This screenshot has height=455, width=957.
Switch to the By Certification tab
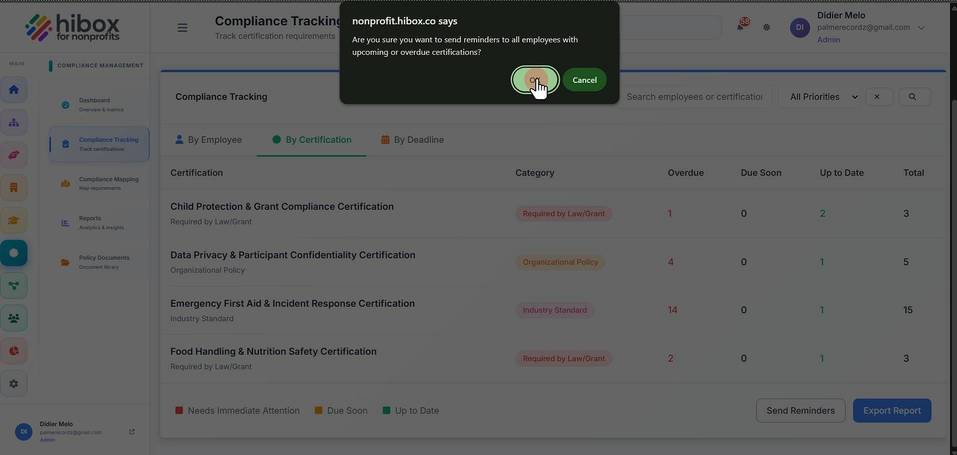(x=312, y=140)
